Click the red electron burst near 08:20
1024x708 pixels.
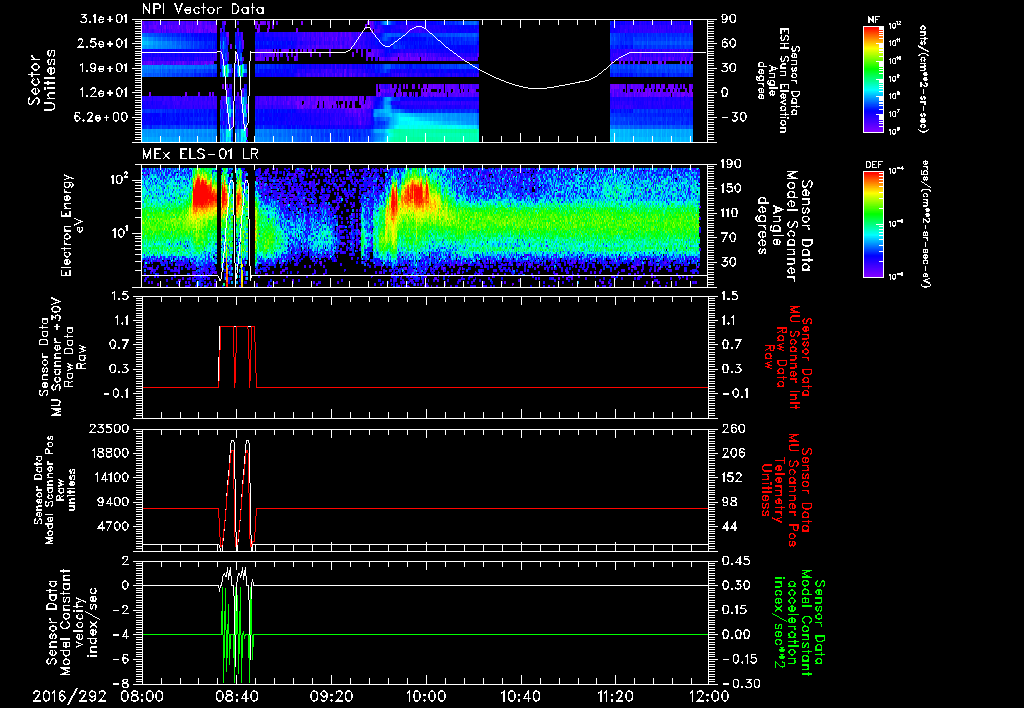(203, 190)
